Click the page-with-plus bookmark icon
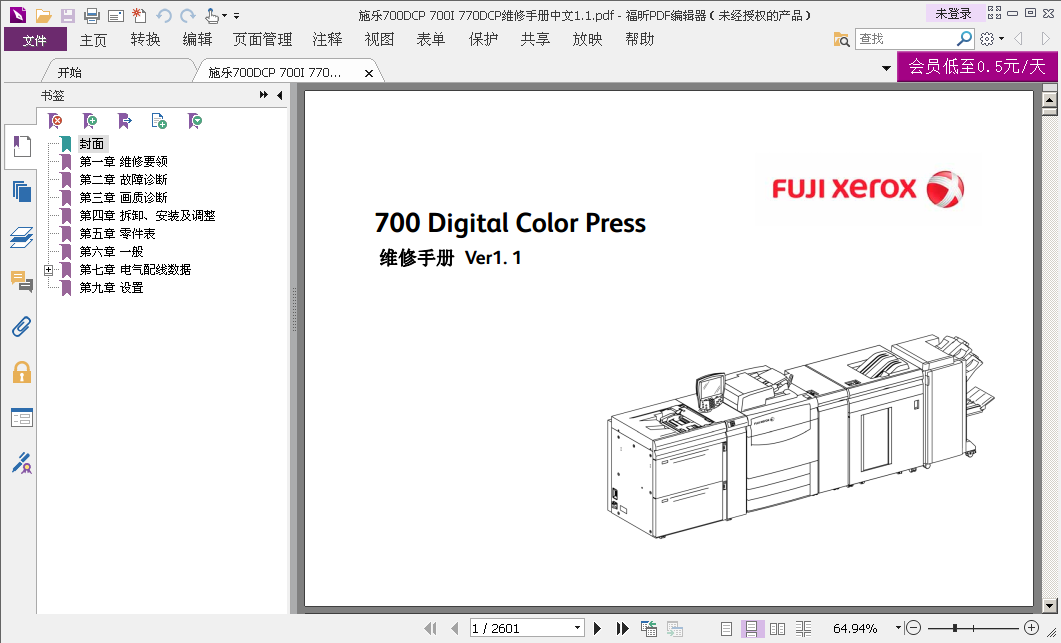The height and width of the screenshot is (643, 1061). point(159,121)
